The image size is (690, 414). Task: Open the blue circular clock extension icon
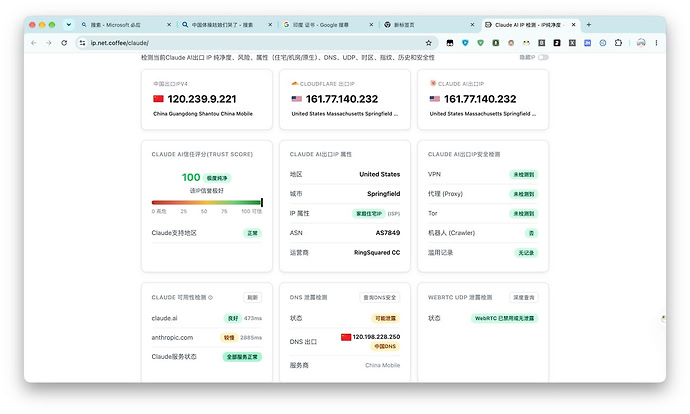pos(603,43)
